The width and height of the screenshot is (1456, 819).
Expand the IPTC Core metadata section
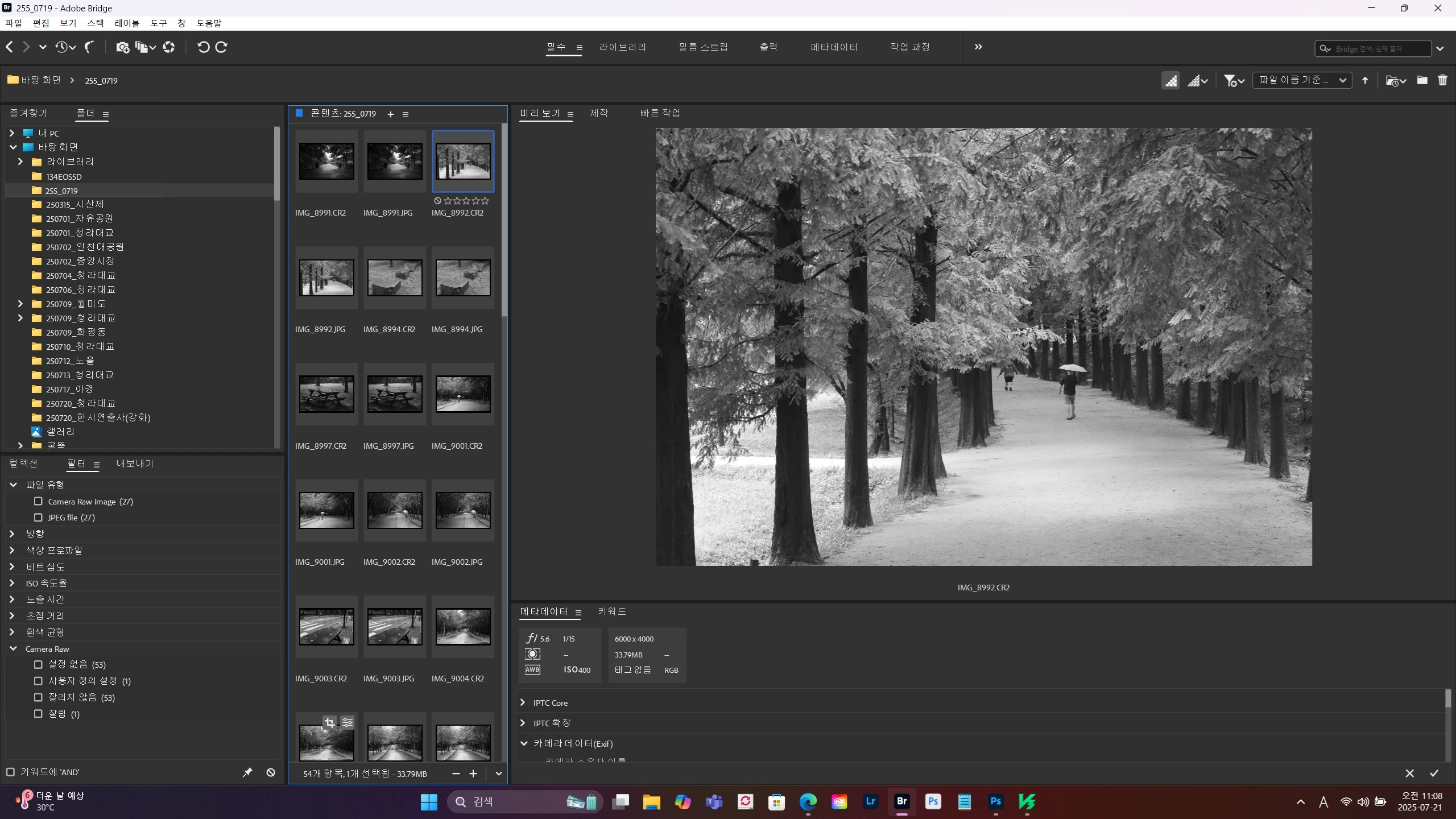[523, 703]
